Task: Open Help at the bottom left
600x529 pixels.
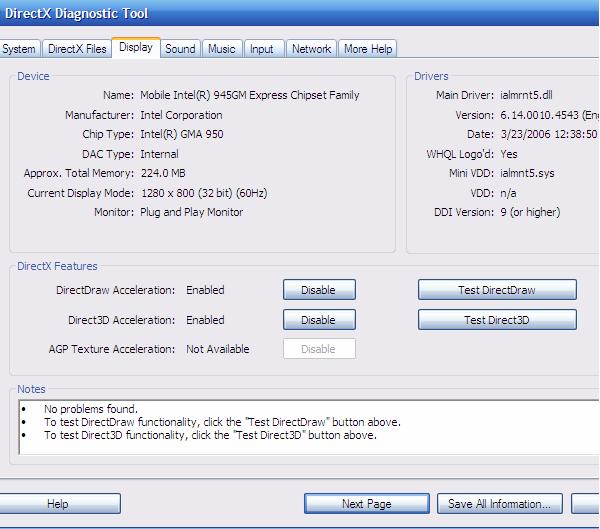Action: click(x=60, y=504)
